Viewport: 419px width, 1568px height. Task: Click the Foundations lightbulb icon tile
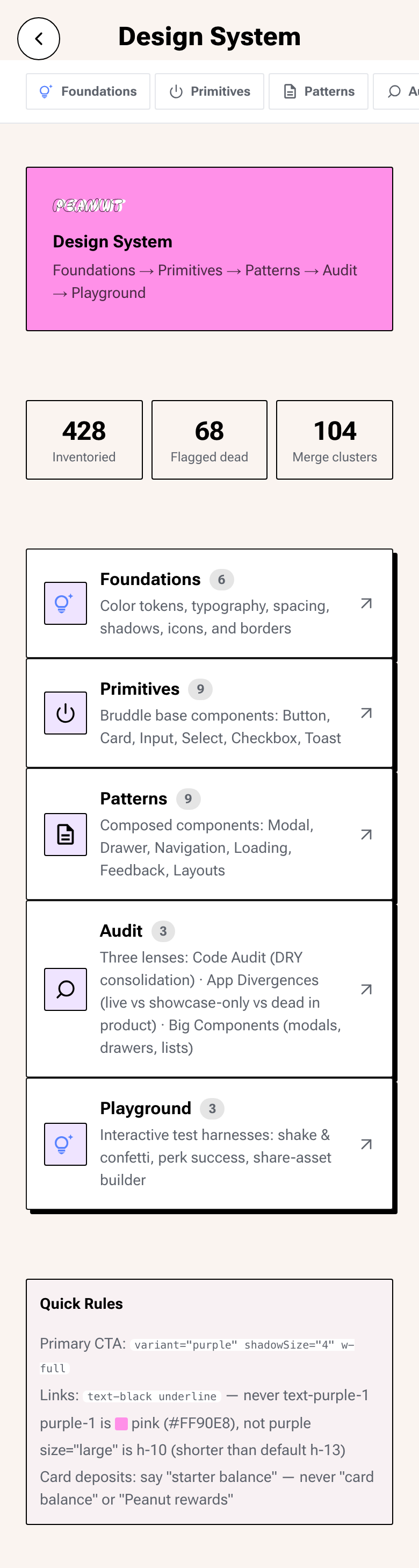(65, 603)
